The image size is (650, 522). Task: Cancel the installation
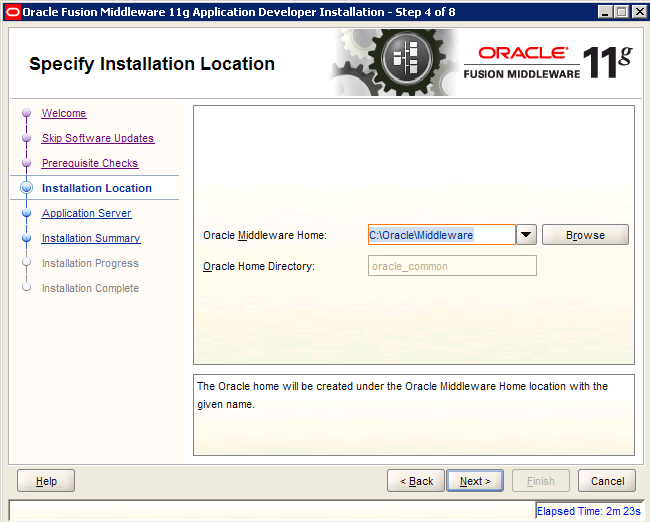point(607,481)
